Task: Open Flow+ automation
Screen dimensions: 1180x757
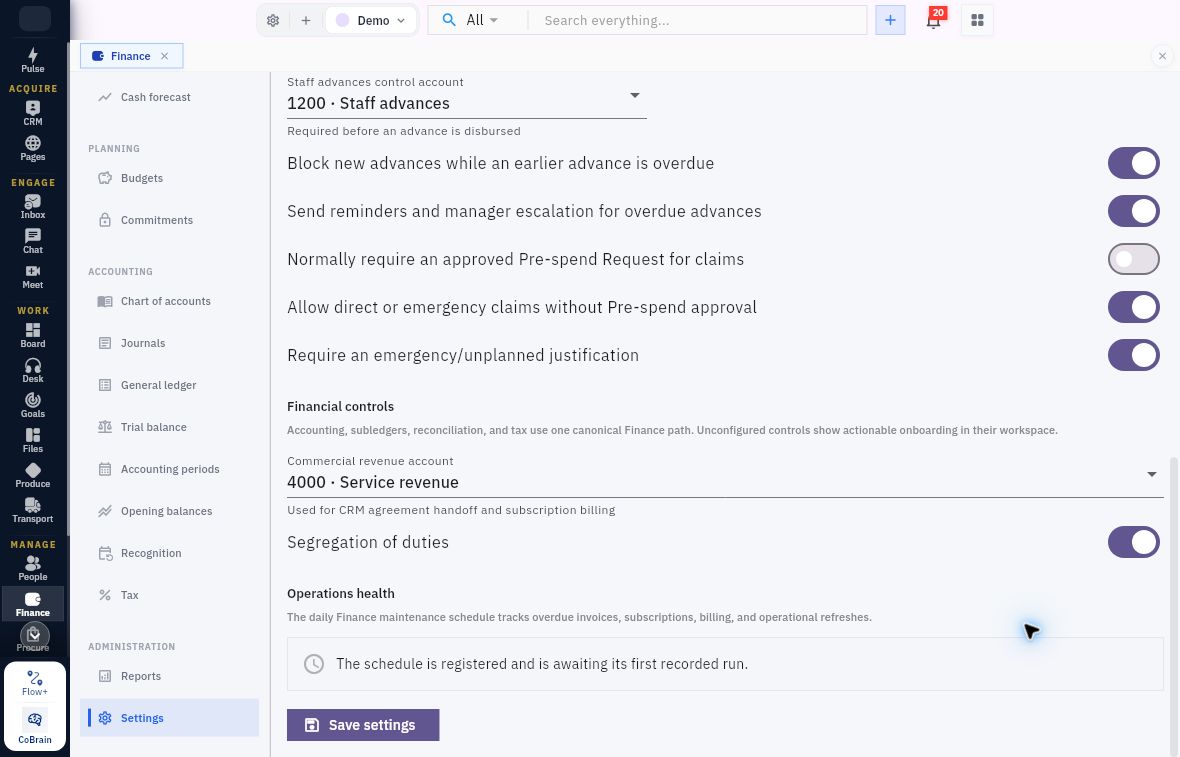Action: point(35,683)
